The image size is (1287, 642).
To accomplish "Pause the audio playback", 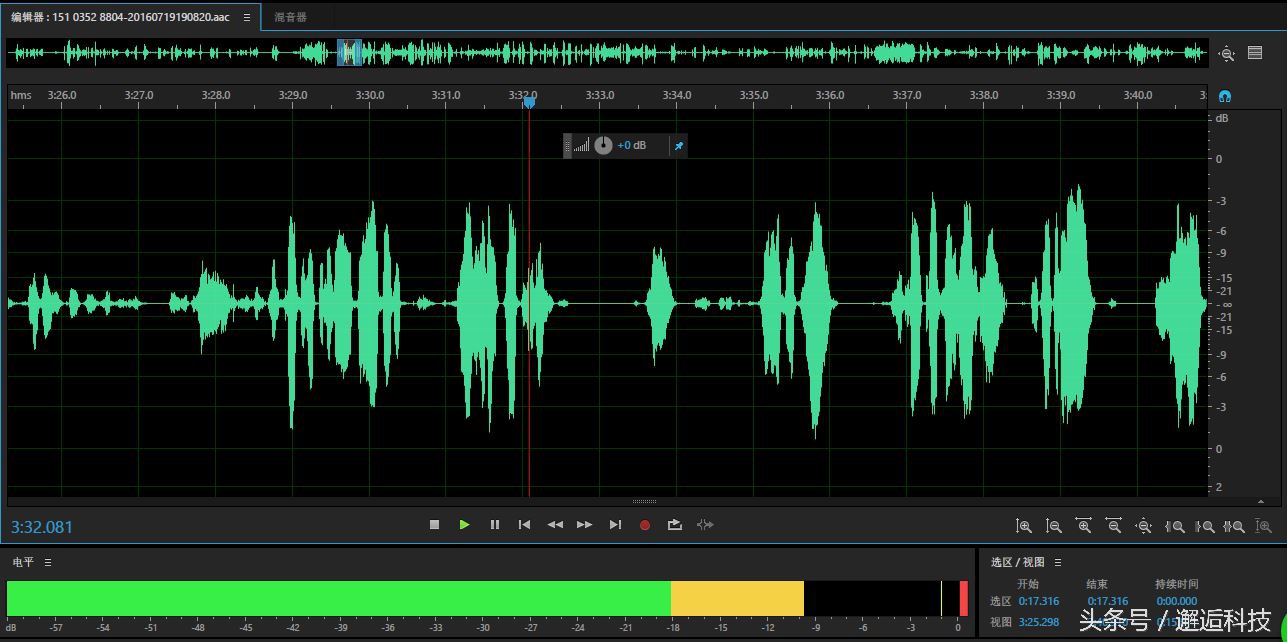I will 494,525.
